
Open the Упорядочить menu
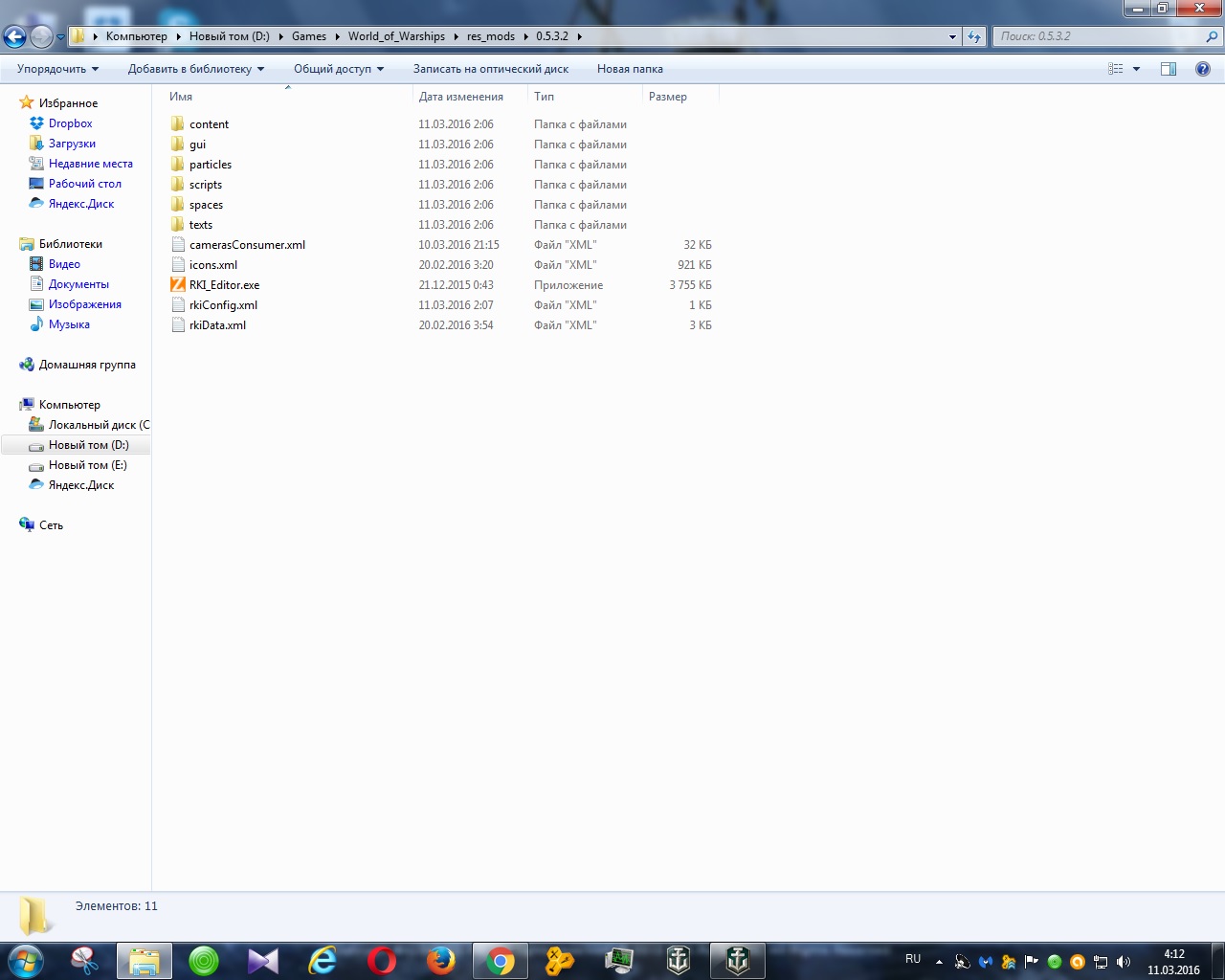coord(57,69)
